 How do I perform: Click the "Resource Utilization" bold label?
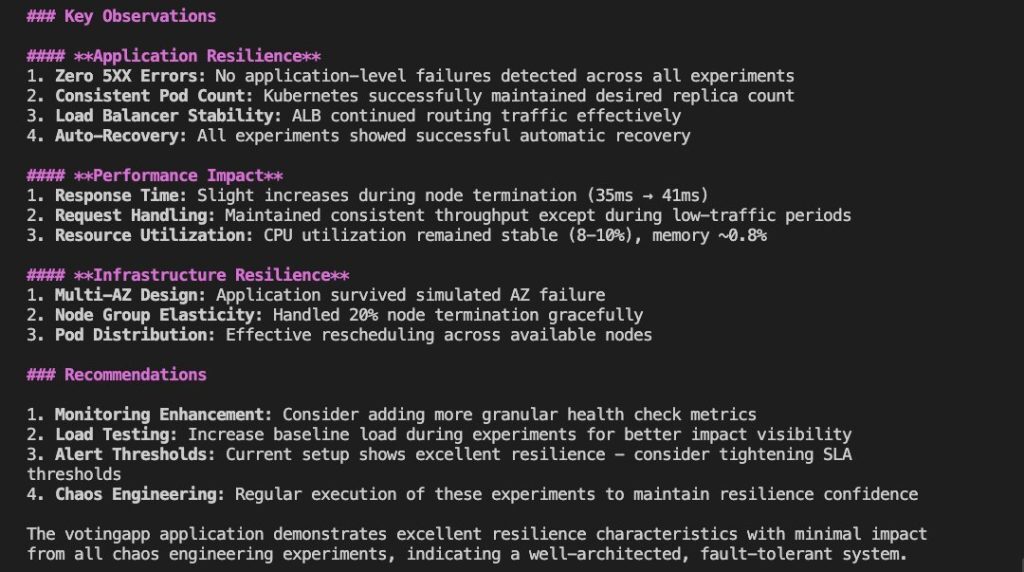pyautogui.click(x=153, y=236)
